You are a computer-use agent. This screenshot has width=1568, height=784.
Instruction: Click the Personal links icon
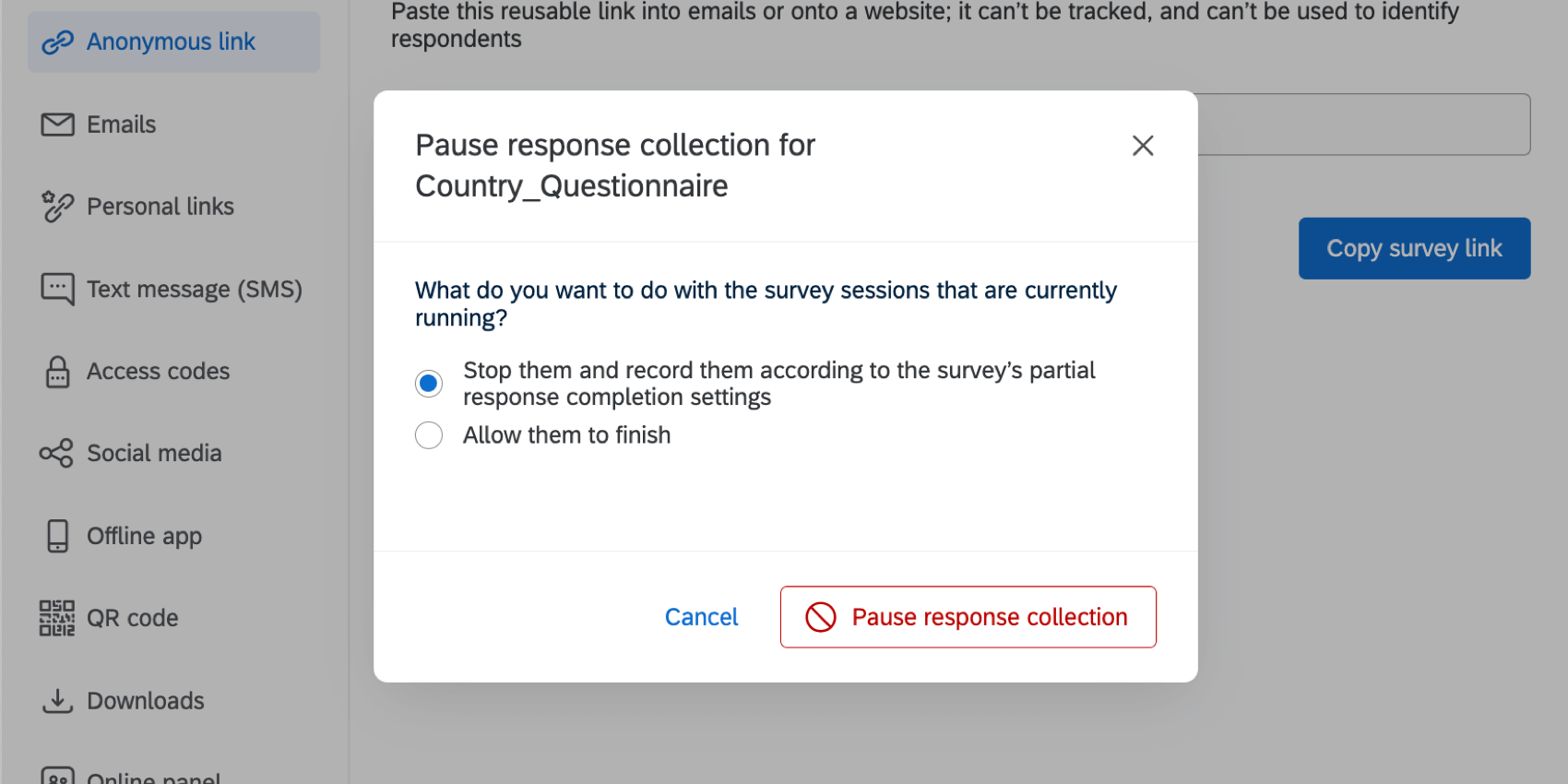(57, 206)
